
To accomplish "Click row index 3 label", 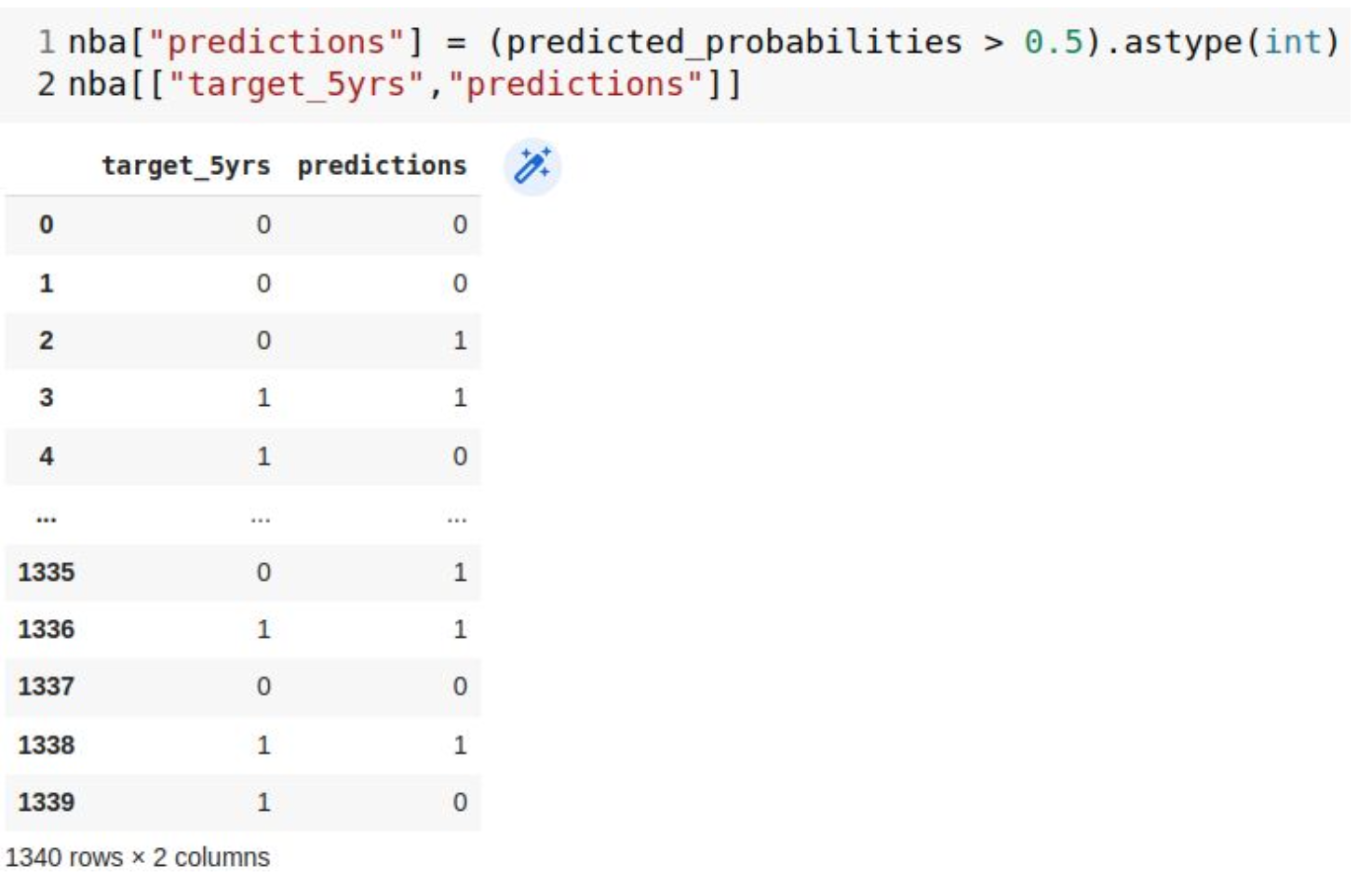I will point(47,398).
